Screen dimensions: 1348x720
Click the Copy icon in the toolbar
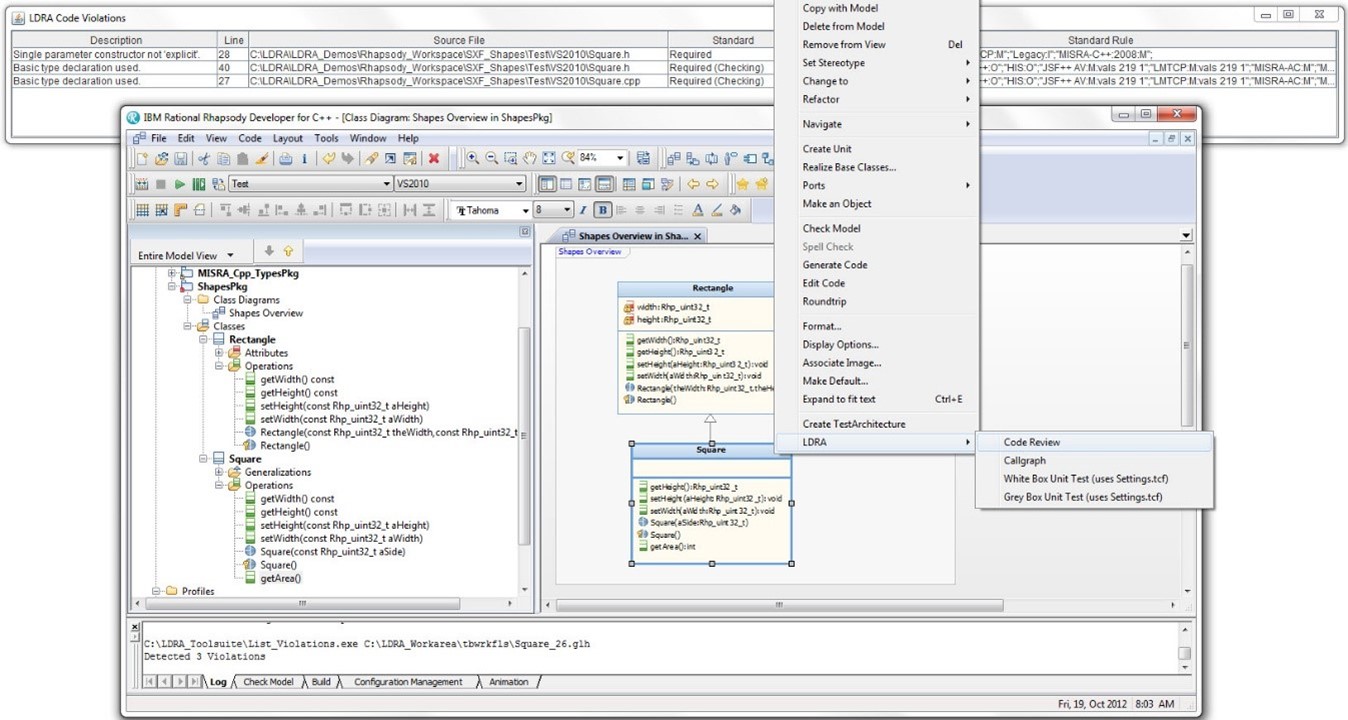click(224, 158)
